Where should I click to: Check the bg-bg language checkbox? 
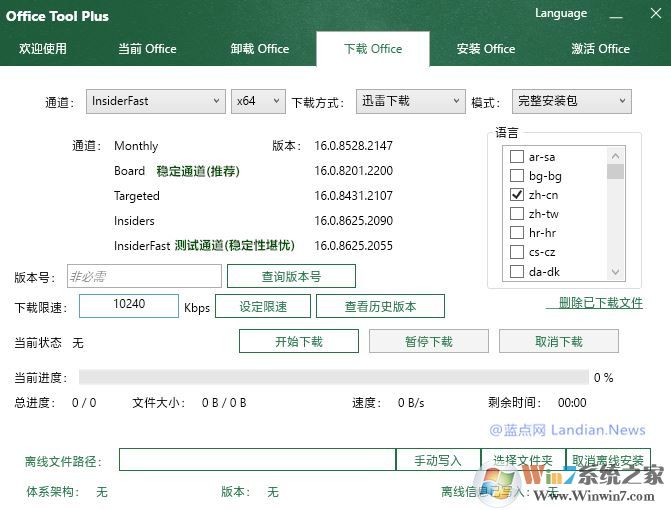tap(517, 175)
